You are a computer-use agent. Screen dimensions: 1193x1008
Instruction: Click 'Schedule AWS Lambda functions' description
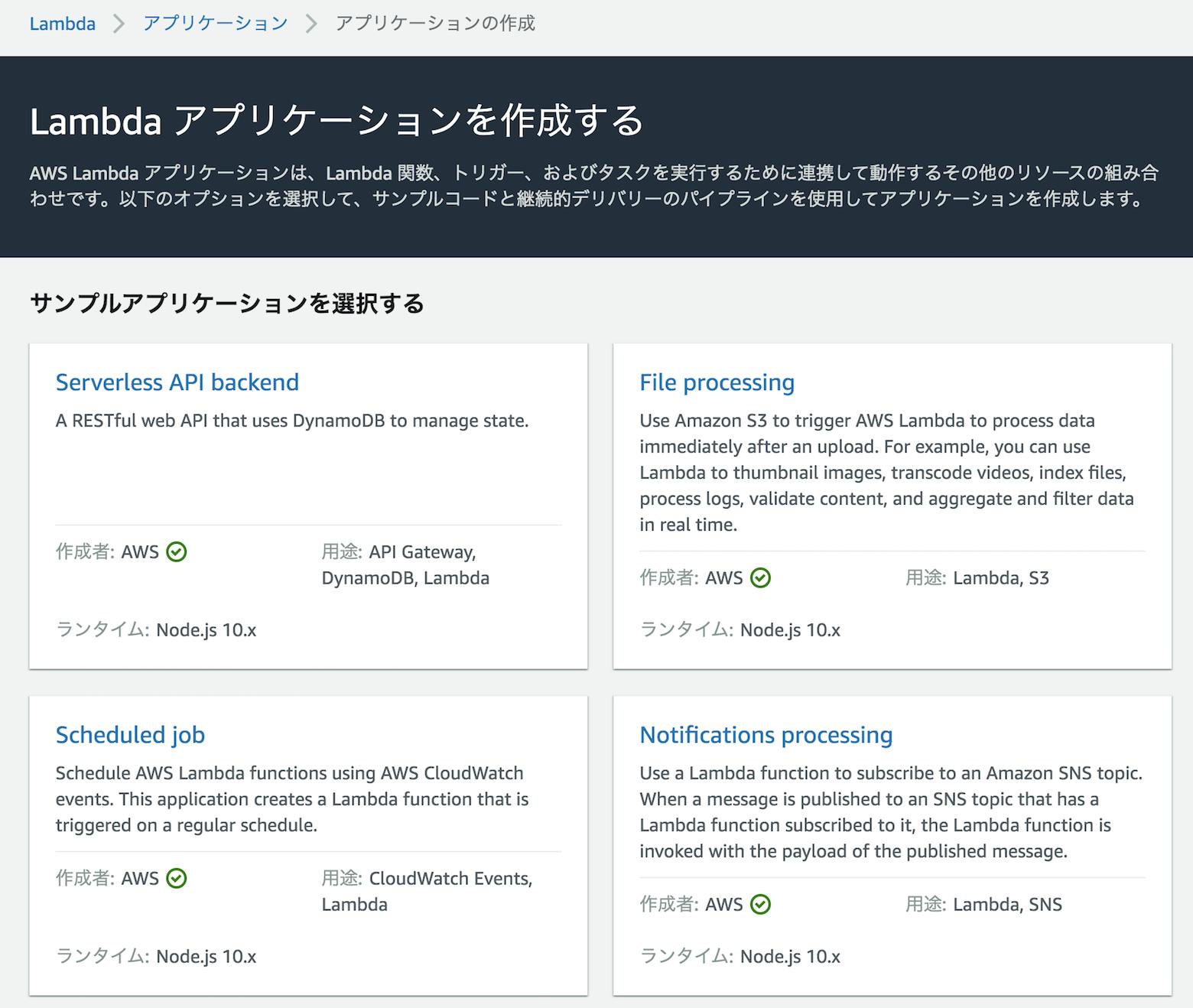point(292,799)
